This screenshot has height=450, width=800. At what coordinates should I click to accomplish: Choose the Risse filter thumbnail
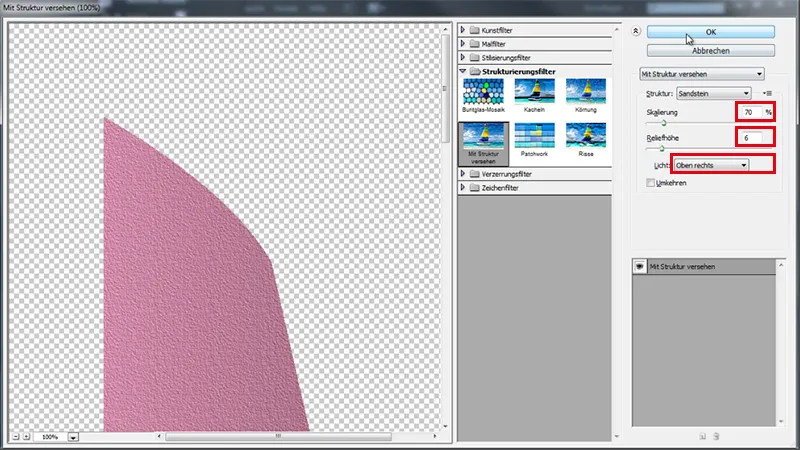point(586,136)
